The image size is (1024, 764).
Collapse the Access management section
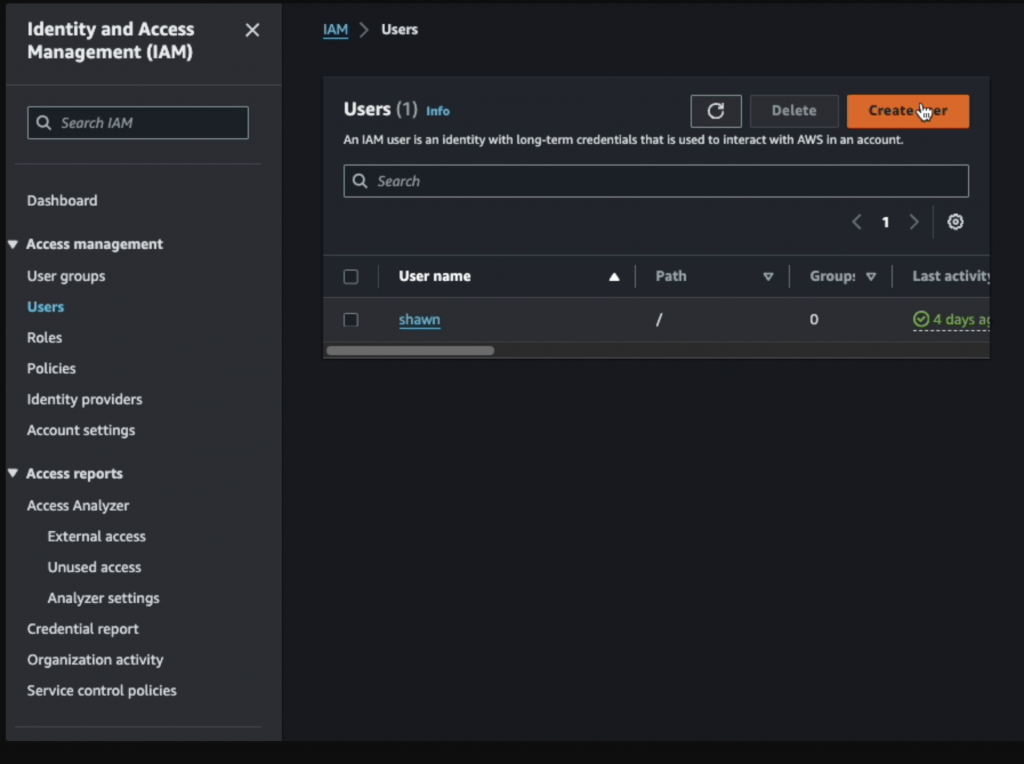[x=12, y=244]
